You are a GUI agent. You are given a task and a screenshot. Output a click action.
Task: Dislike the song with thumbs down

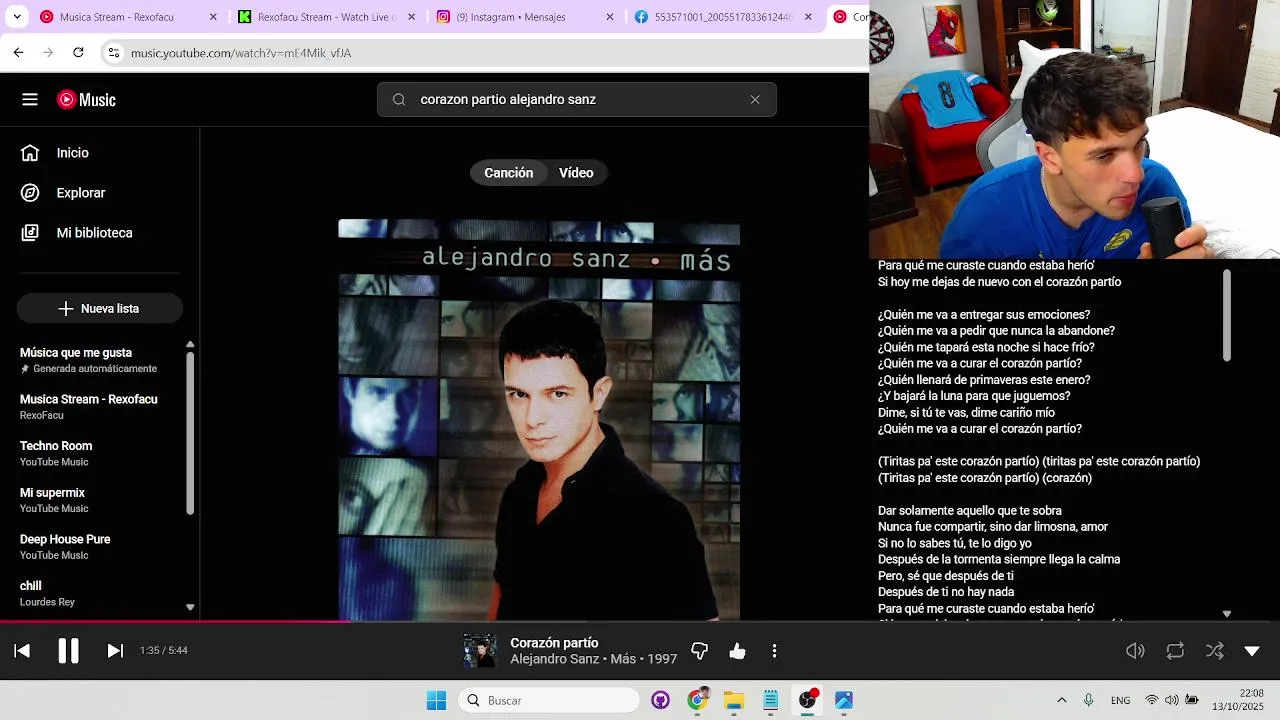699,651
